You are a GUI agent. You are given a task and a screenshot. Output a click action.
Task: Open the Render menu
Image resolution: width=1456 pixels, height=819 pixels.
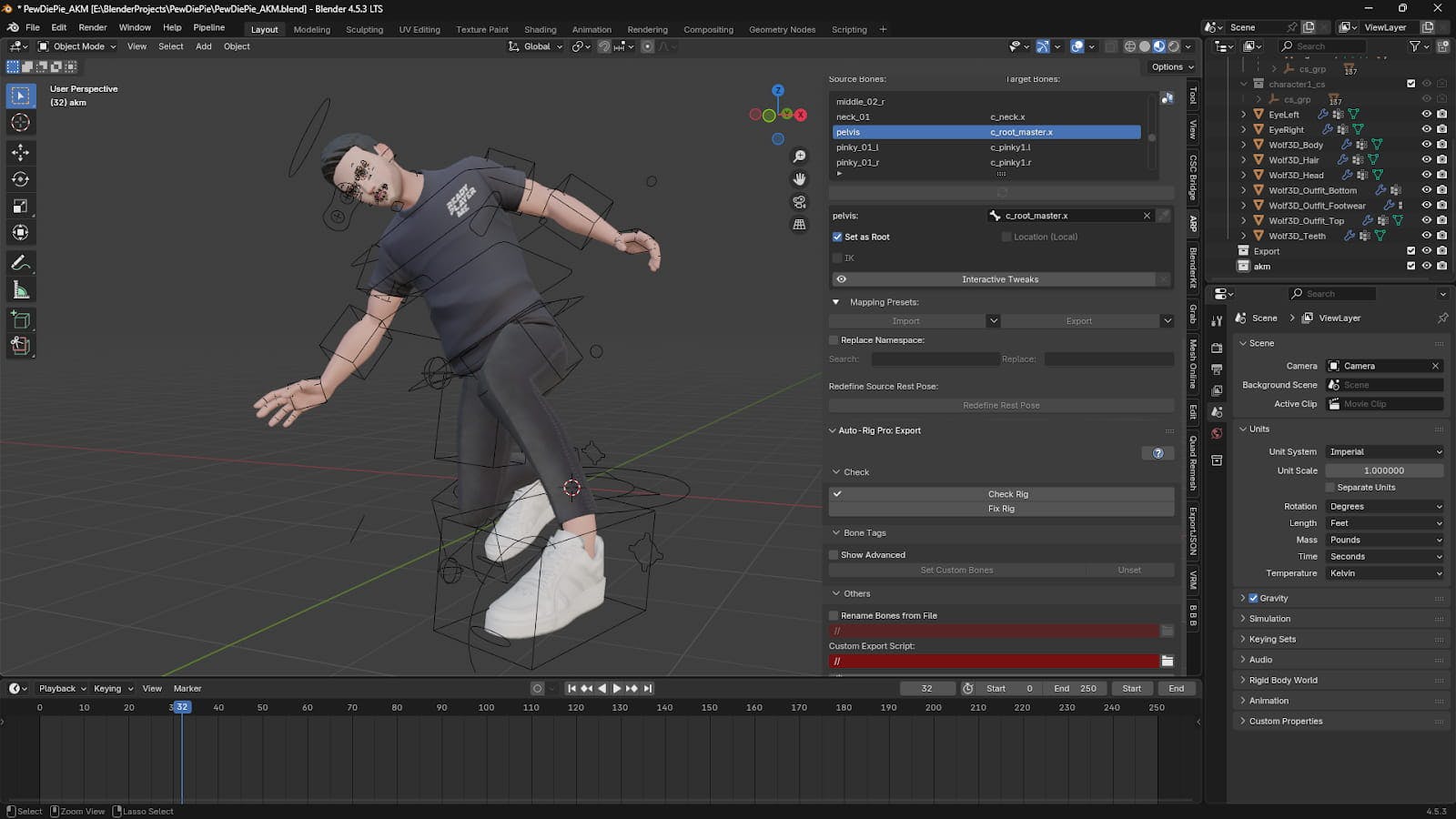pos(93,27)
